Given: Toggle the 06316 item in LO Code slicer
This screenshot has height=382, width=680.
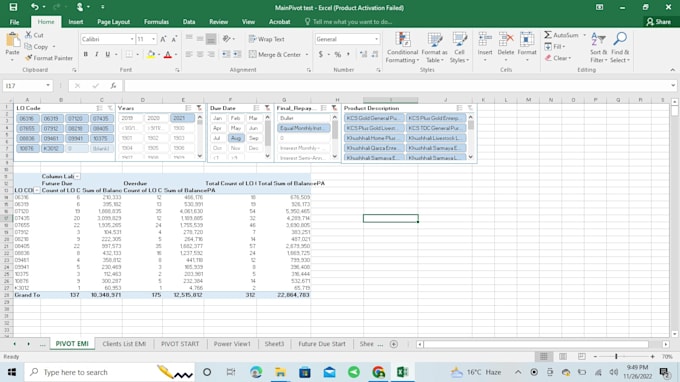Looking at the screenshot, I should pyautogui.click(x=27, y=118).
